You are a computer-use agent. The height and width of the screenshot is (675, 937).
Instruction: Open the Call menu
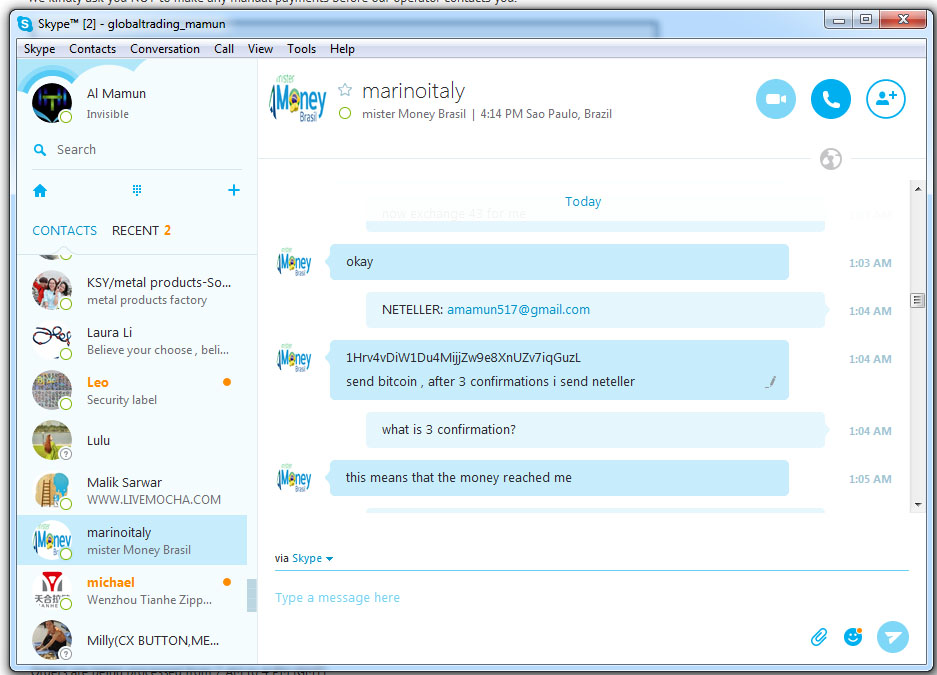pyautogui.click(x=224, y=49)
